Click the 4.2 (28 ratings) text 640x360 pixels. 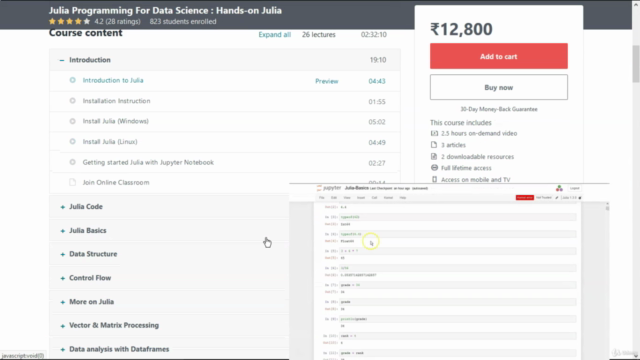(117, 21)
